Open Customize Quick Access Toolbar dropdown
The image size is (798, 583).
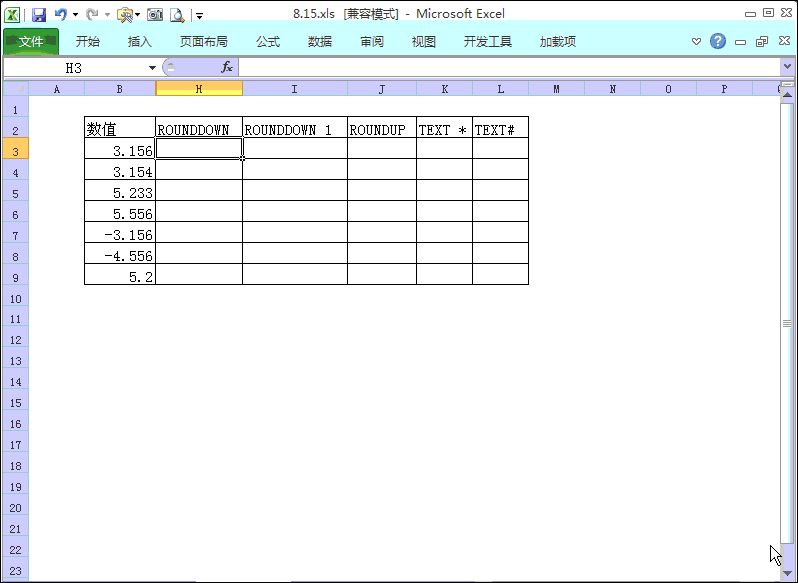click(200, 16)
